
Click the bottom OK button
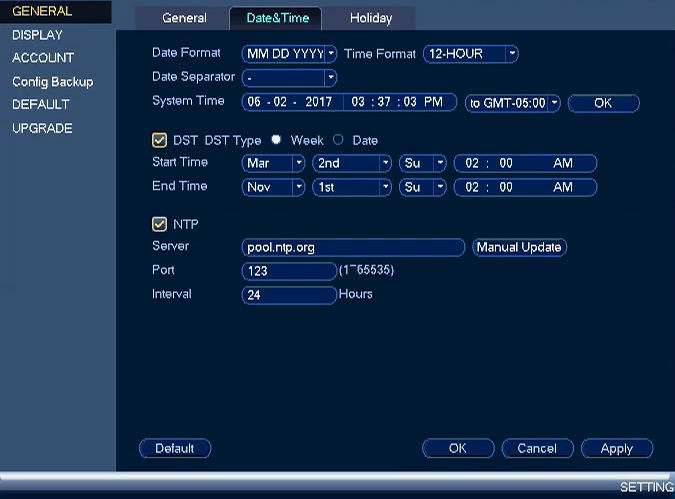click(458, 449)
